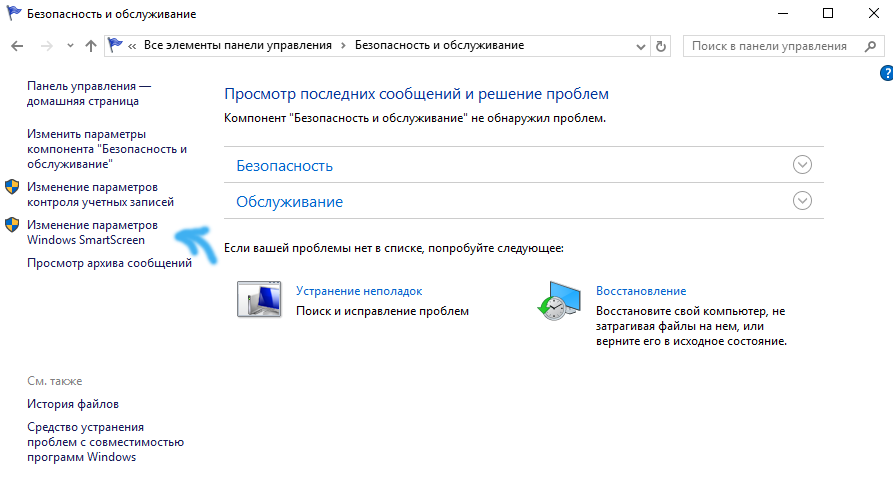893x481 pixels.
Task: Click the search magnifier icon
Action: pyautogui.click(x=870, y=46)
